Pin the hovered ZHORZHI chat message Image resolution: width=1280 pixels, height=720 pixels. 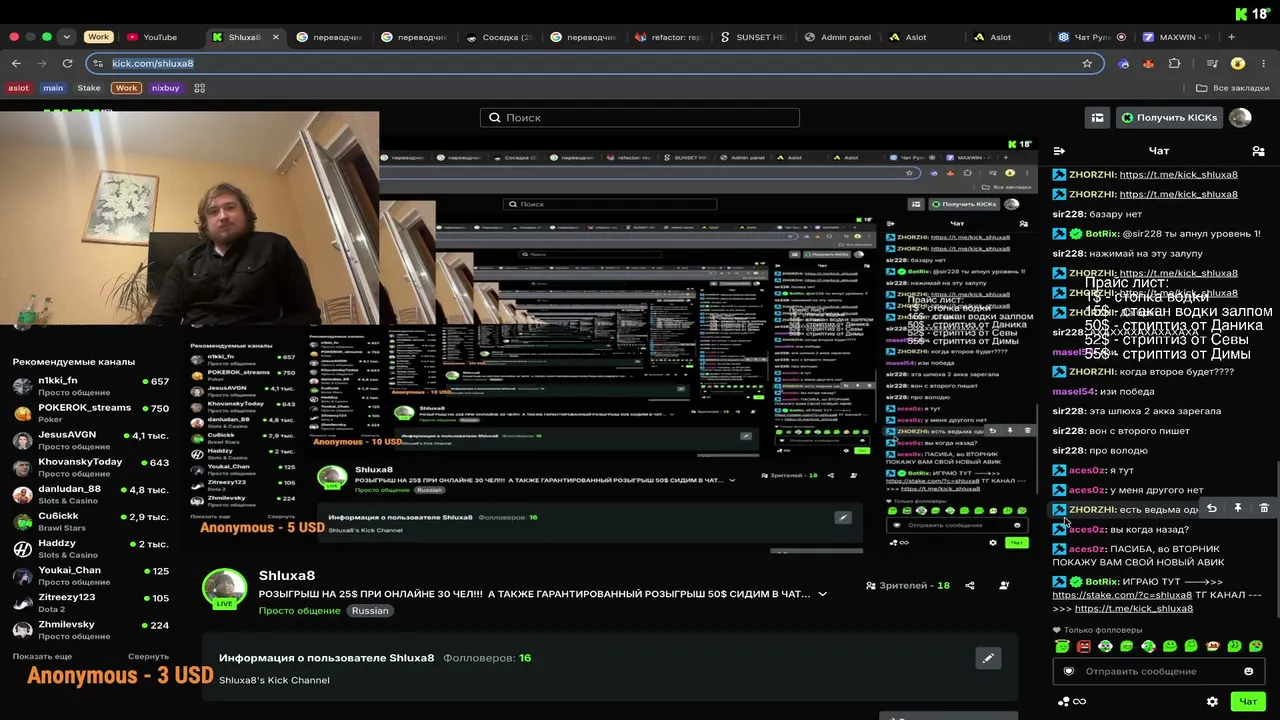(1238, 508)
